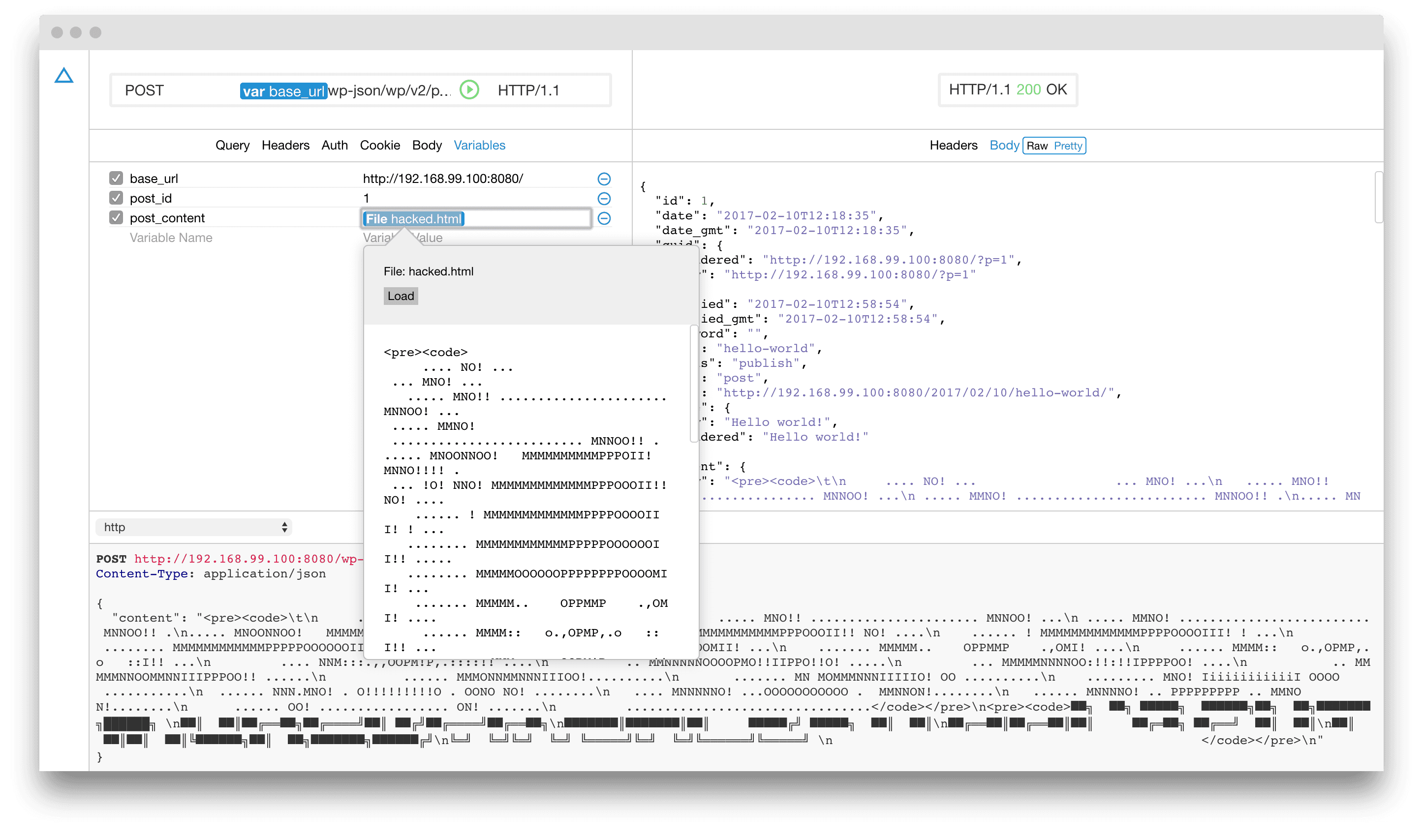Switch response view to Pretty
The height and width of the screenshot is (840, 1423).
click(x=1067, y=146)
